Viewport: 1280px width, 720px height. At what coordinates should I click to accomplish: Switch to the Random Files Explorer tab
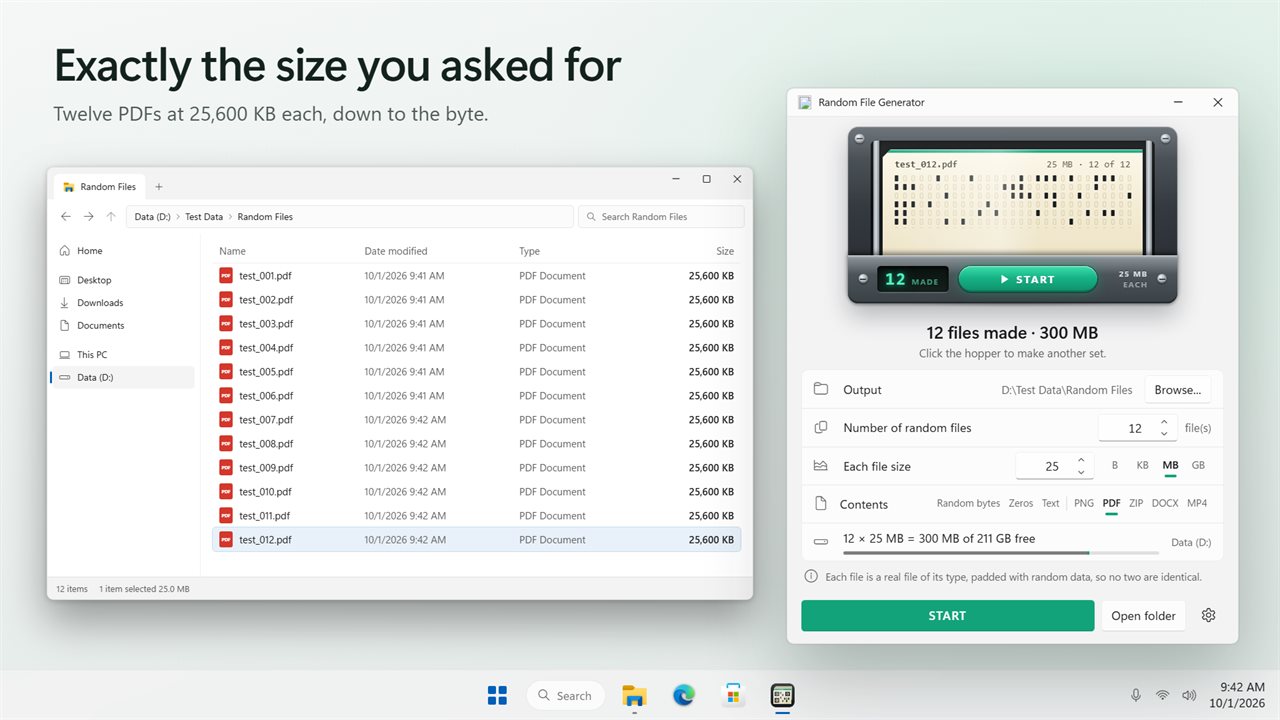[x=100, y=187]
